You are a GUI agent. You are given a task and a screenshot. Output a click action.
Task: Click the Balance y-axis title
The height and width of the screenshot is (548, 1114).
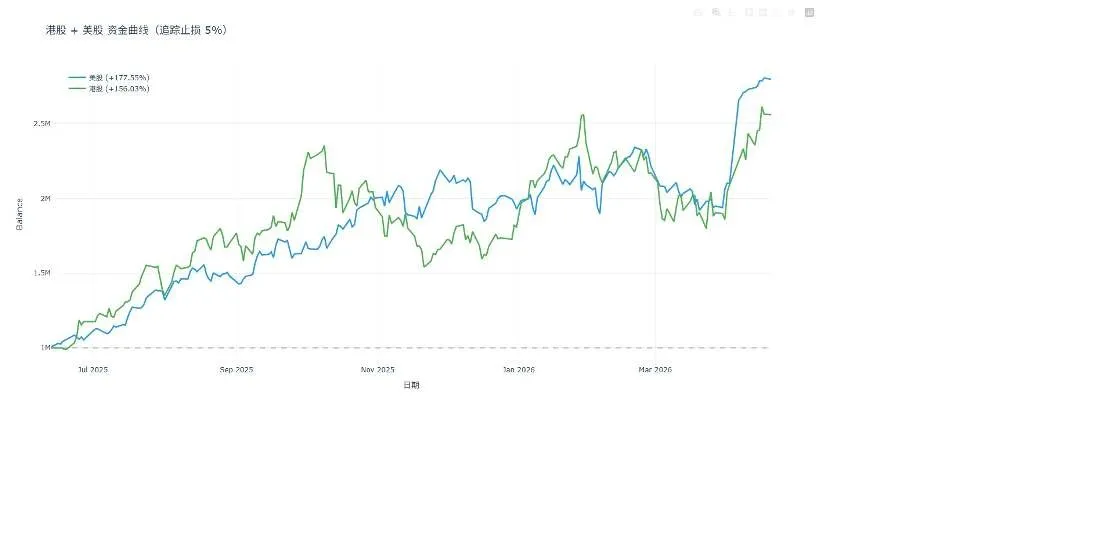click(19, 214)
